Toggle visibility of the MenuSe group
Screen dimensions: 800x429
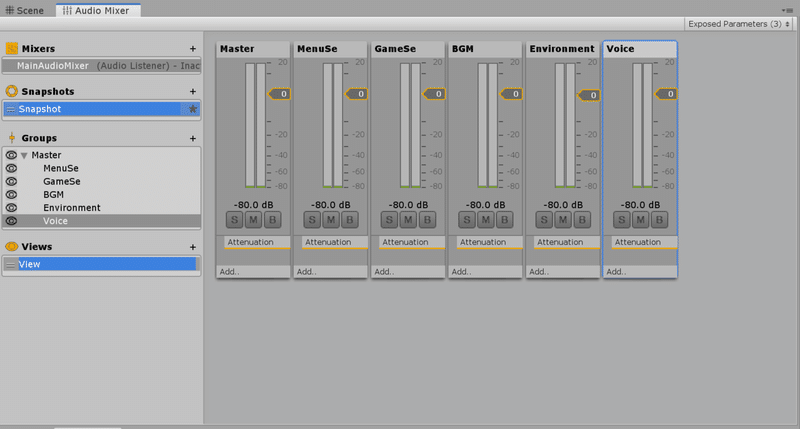click(x=11, y=168)
